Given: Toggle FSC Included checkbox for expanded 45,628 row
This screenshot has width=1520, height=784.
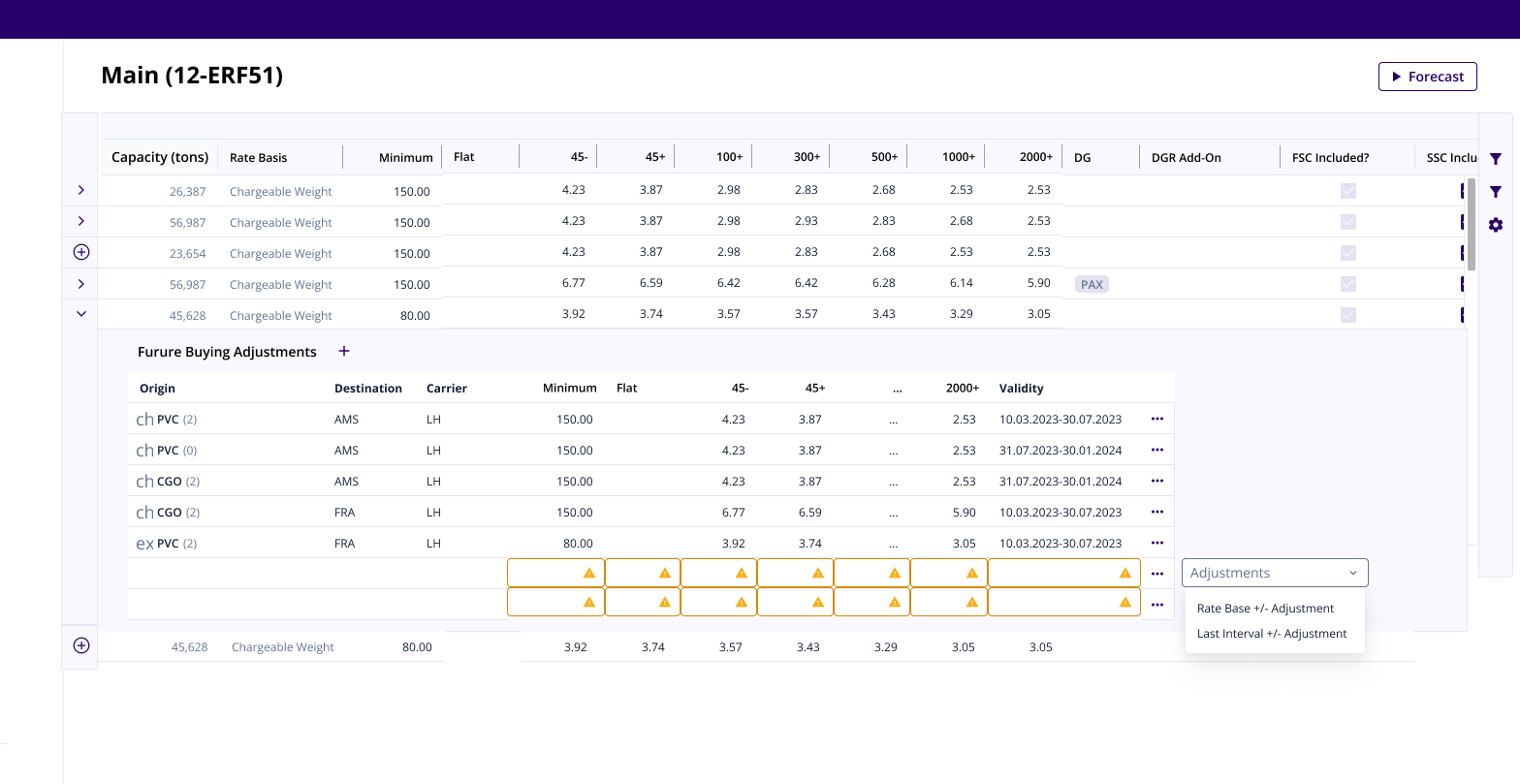Looking at the screenshot, I should [x=1347, y=315].
